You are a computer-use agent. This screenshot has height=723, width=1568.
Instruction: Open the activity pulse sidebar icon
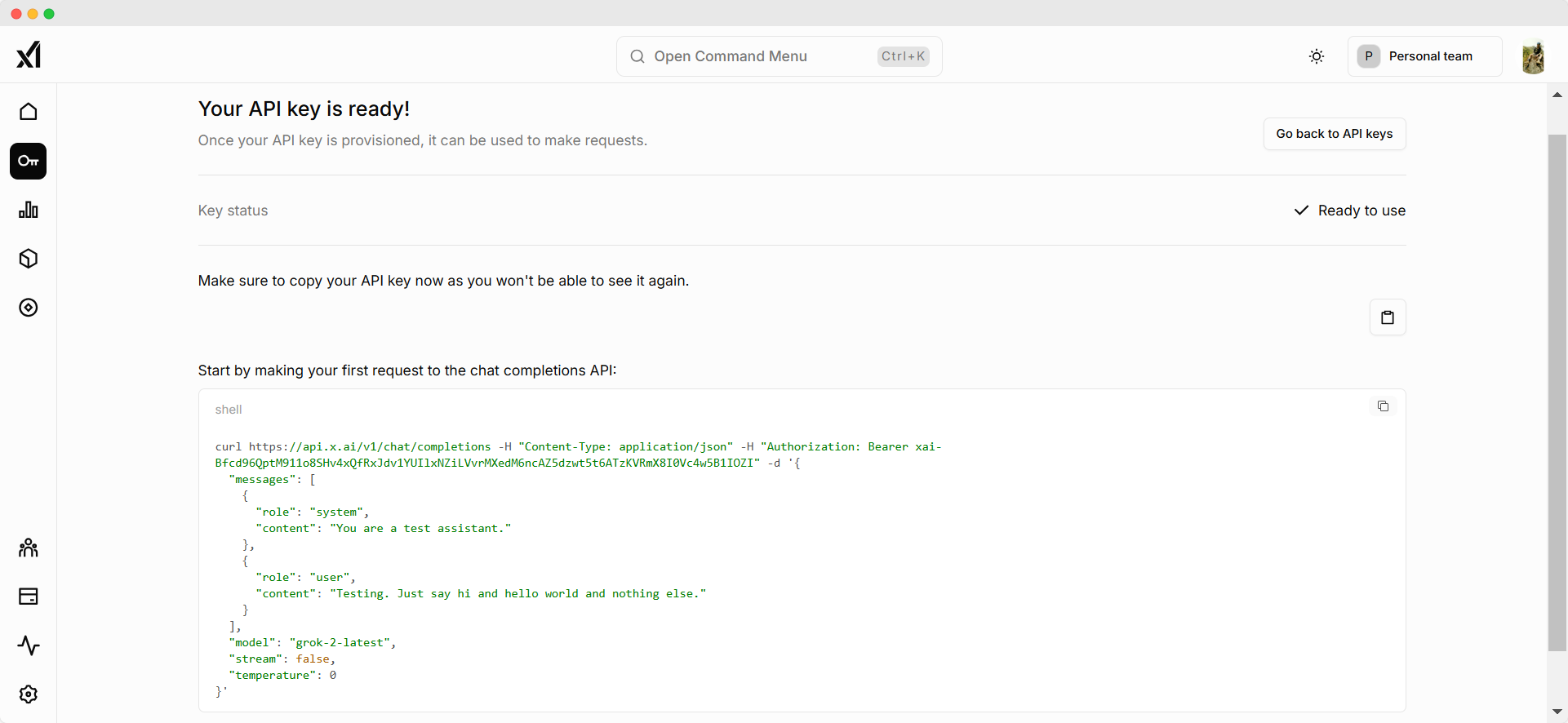click(x=29, y=645)
